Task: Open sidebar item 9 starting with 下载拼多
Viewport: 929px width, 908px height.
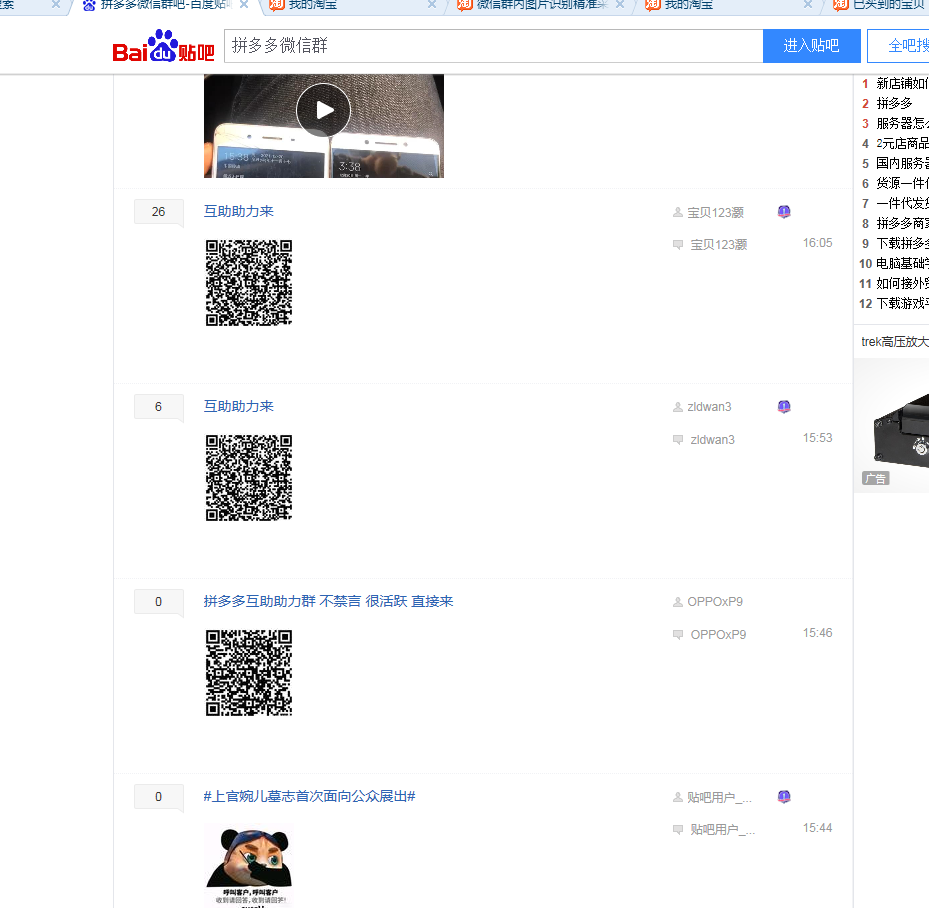Action: (x=902, y=243)
